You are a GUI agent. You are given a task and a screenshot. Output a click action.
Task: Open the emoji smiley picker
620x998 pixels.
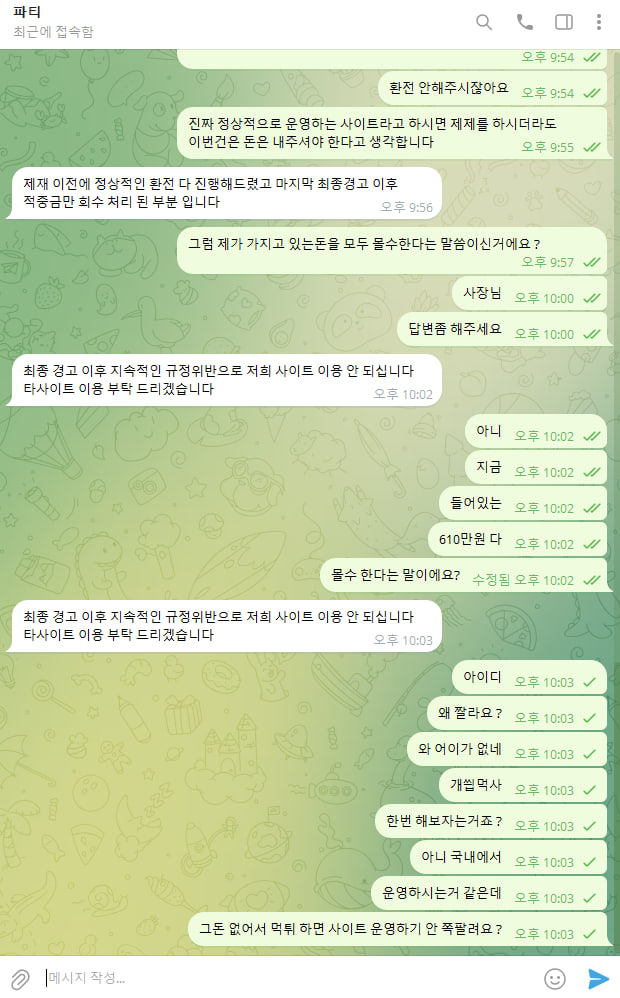click(x=554, y=978)
